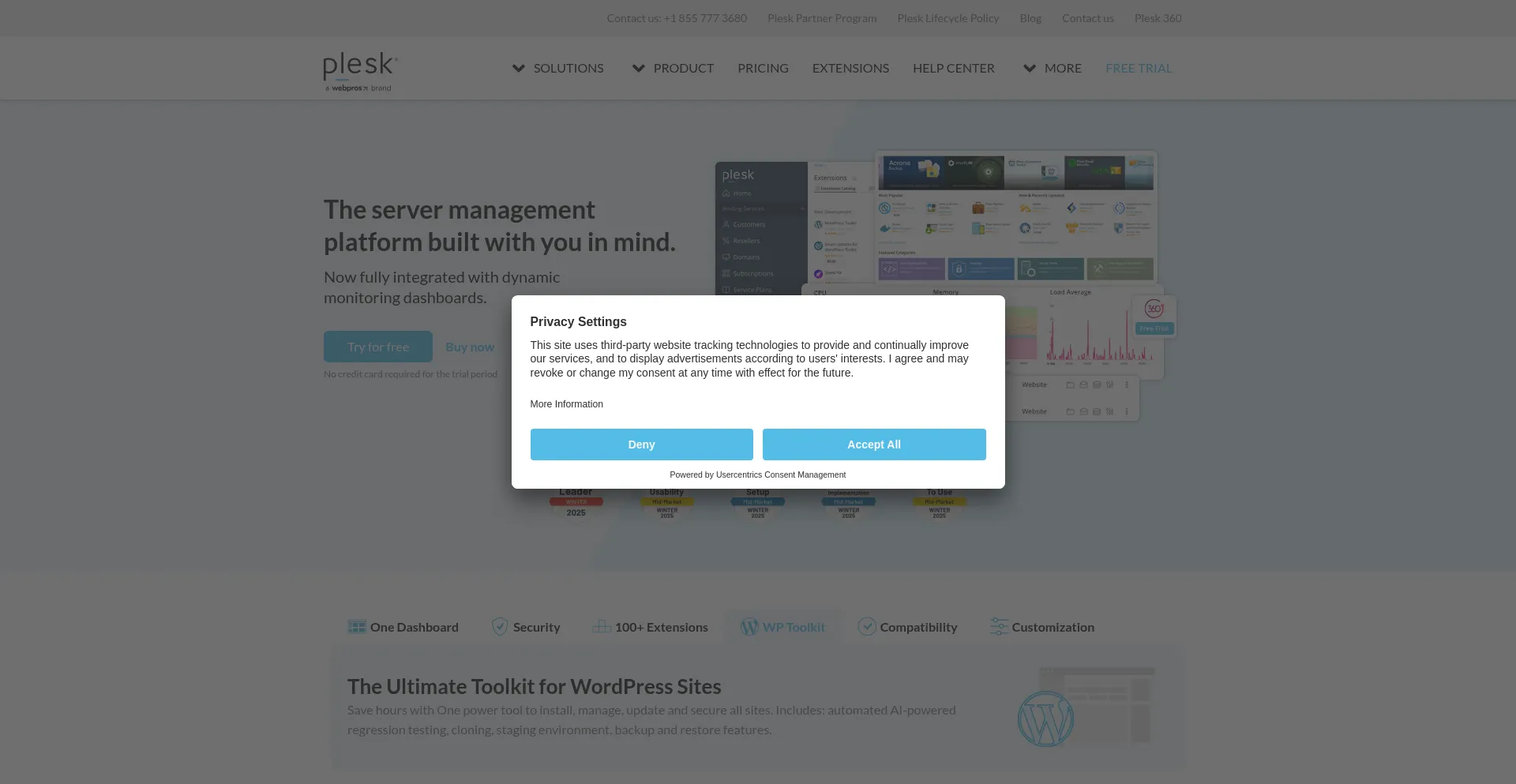Image resolution: width=1516 pixels, height=784 pixels.
Task: Open the Product dropdown chevron
Action: 638,69
